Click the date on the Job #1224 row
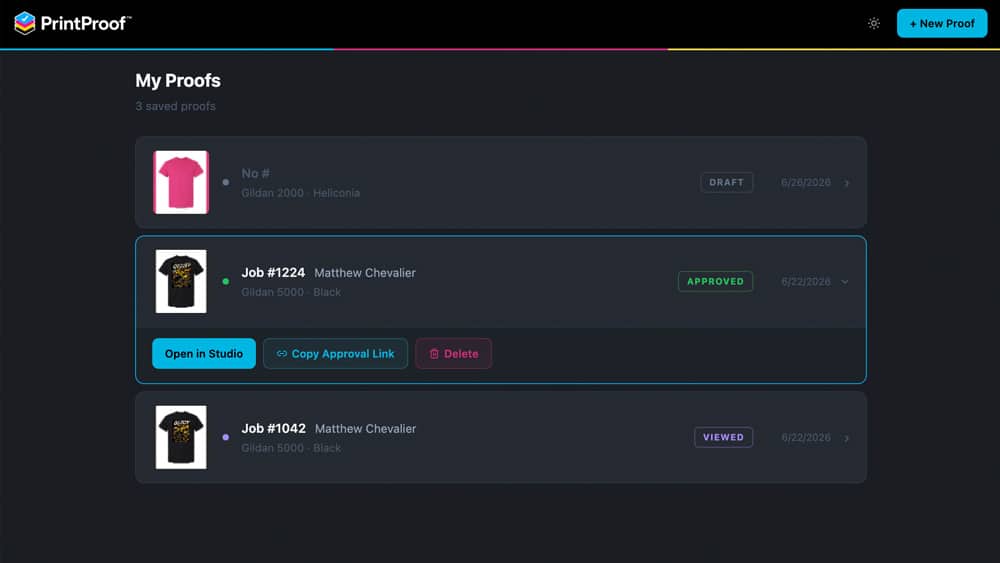Screen dimensions: 1000x563 point(805,281)
